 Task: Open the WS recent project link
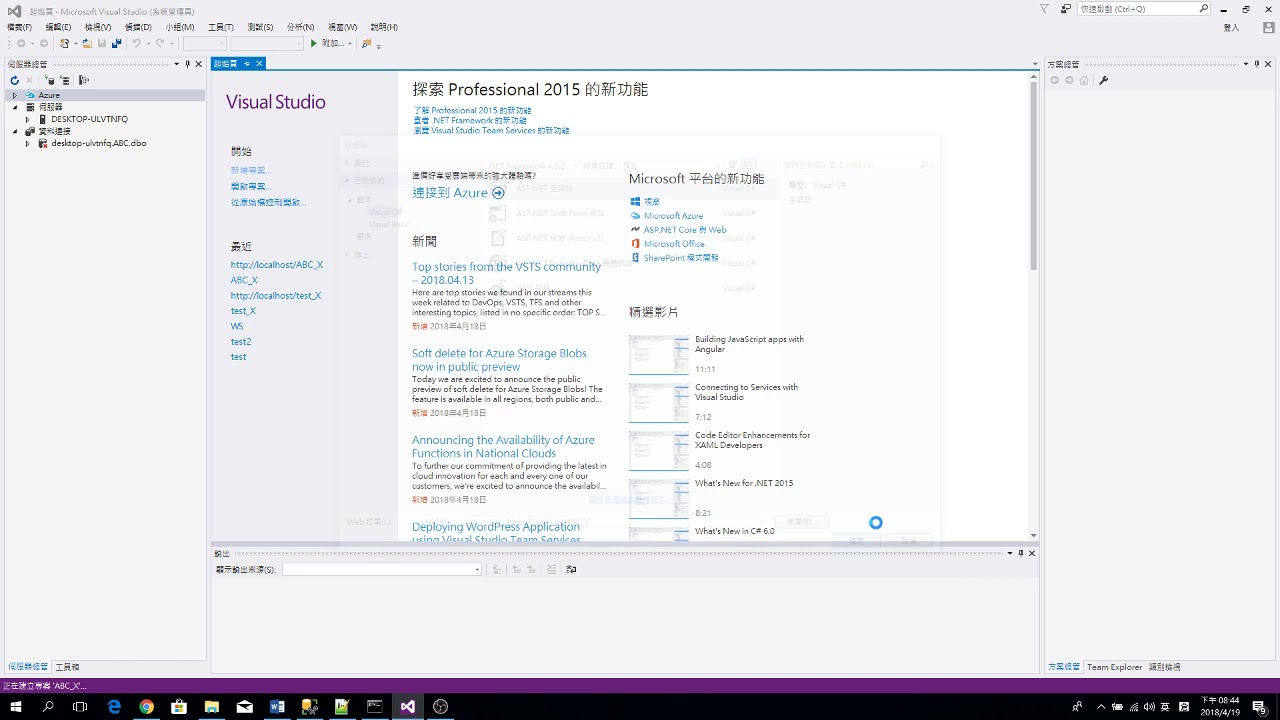click(x=237, y=326)
